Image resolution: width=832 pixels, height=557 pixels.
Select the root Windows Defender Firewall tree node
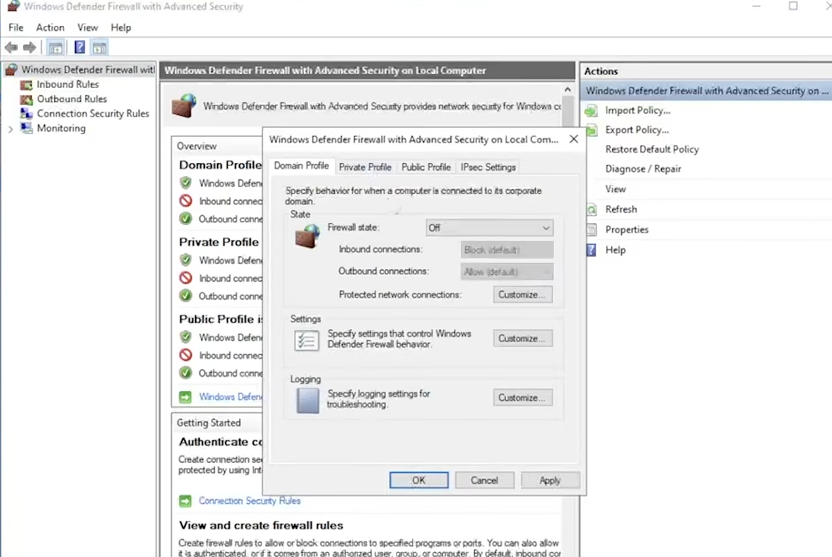pos(88,69)
